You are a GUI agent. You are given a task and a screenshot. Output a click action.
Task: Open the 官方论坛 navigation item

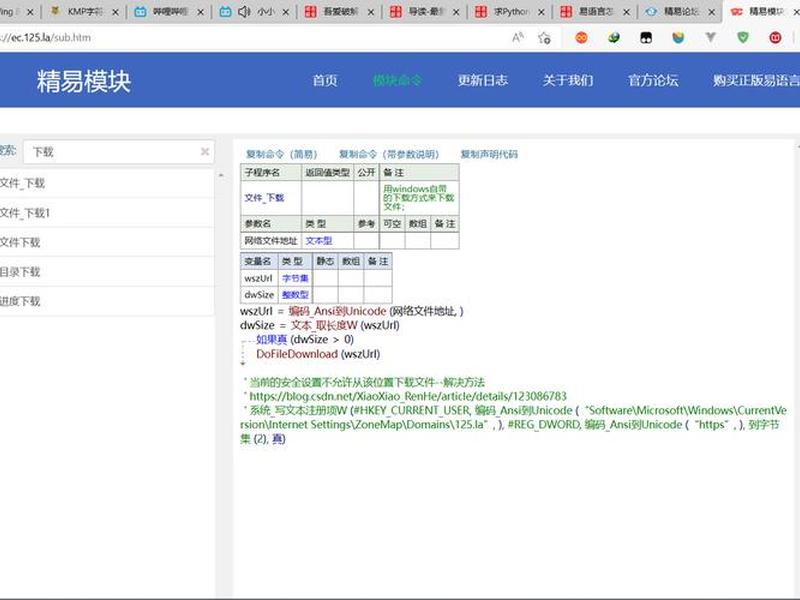653,80
